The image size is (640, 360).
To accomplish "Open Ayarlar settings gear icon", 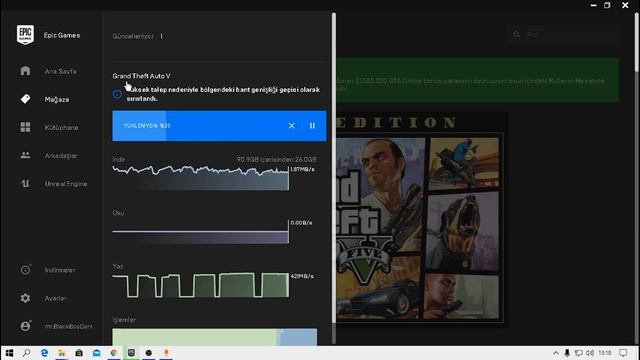I will click(25, 298).
